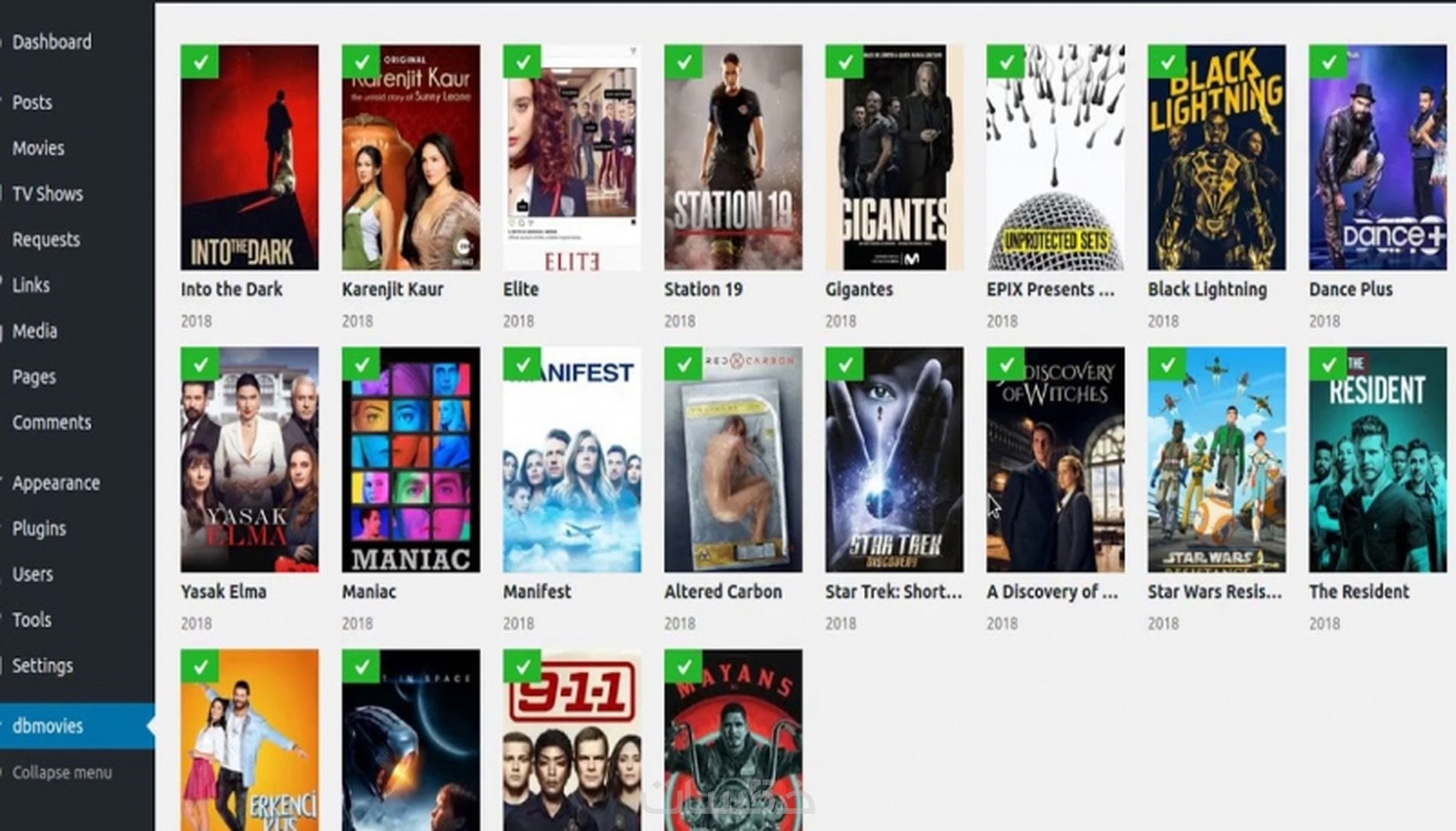Collapse the sidebar menu
The width and height of the screenshot is (1456, 831).
pos(62,773)
